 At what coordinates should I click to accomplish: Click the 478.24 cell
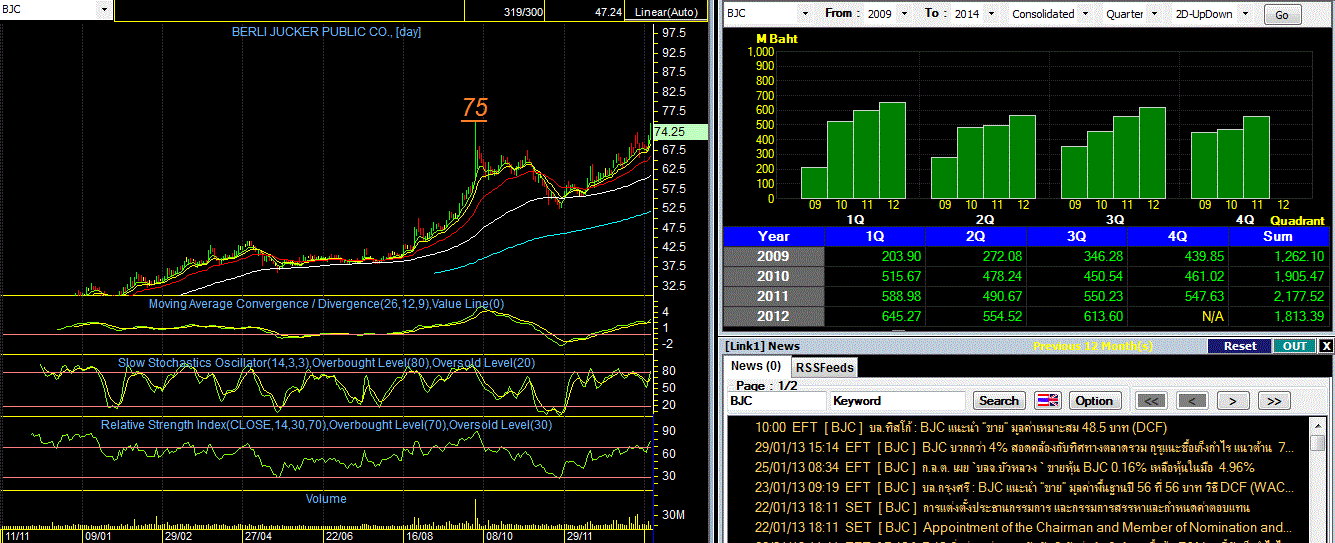(976, 277)
